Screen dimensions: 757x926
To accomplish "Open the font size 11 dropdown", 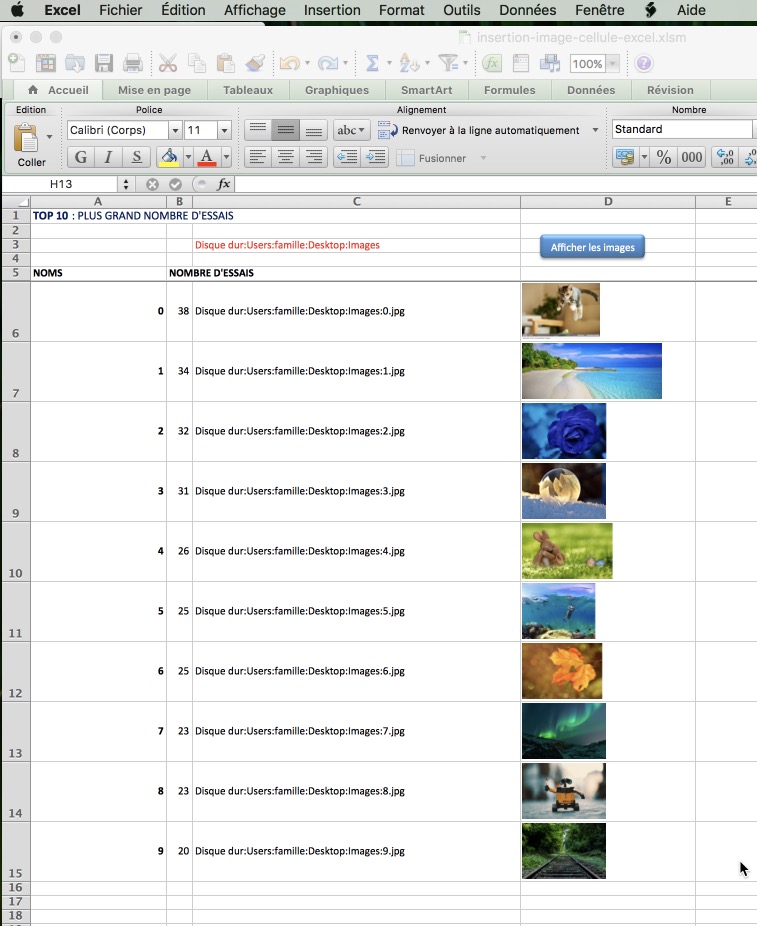I will coord(224,130).
